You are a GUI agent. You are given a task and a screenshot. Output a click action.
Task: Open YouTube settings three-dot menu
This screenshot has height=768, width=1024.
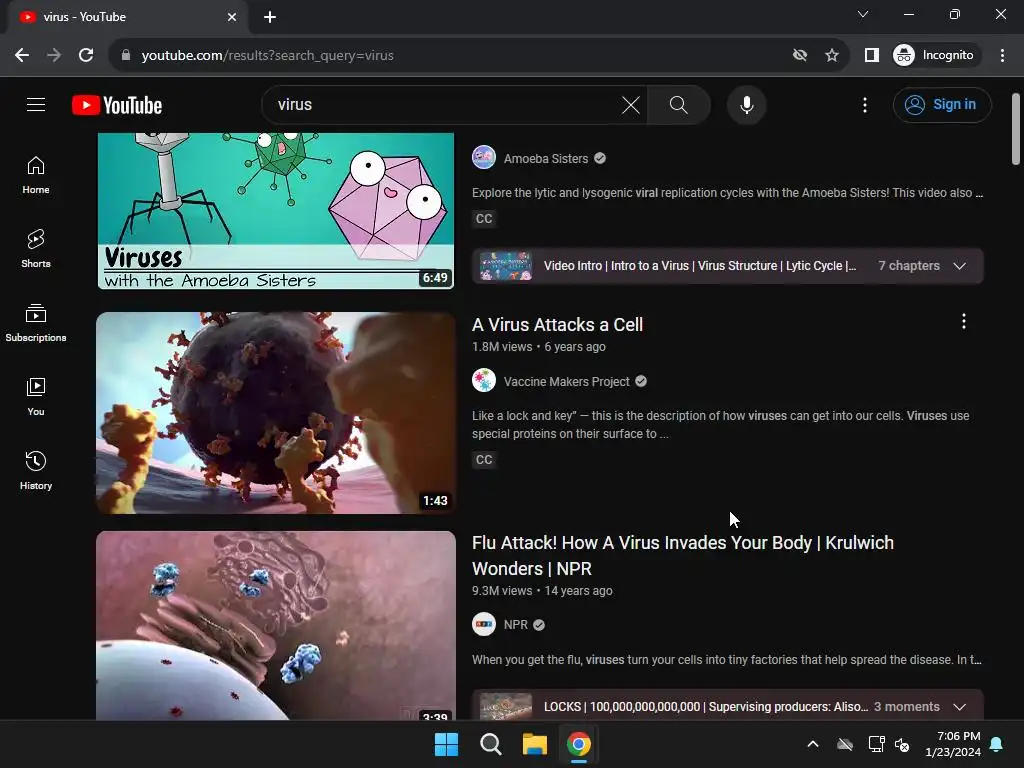[x=865, y=104]
